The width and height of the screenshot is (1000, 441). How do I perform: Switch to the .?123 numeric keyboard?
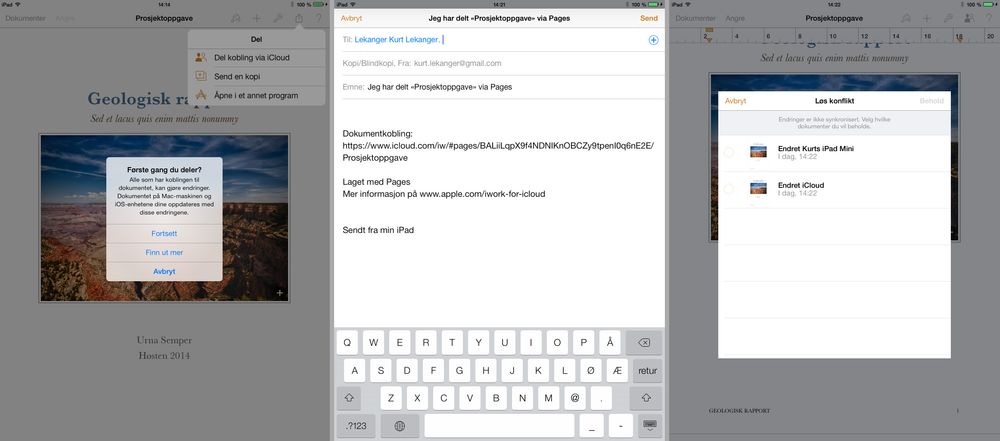click(x=356, y=426)
